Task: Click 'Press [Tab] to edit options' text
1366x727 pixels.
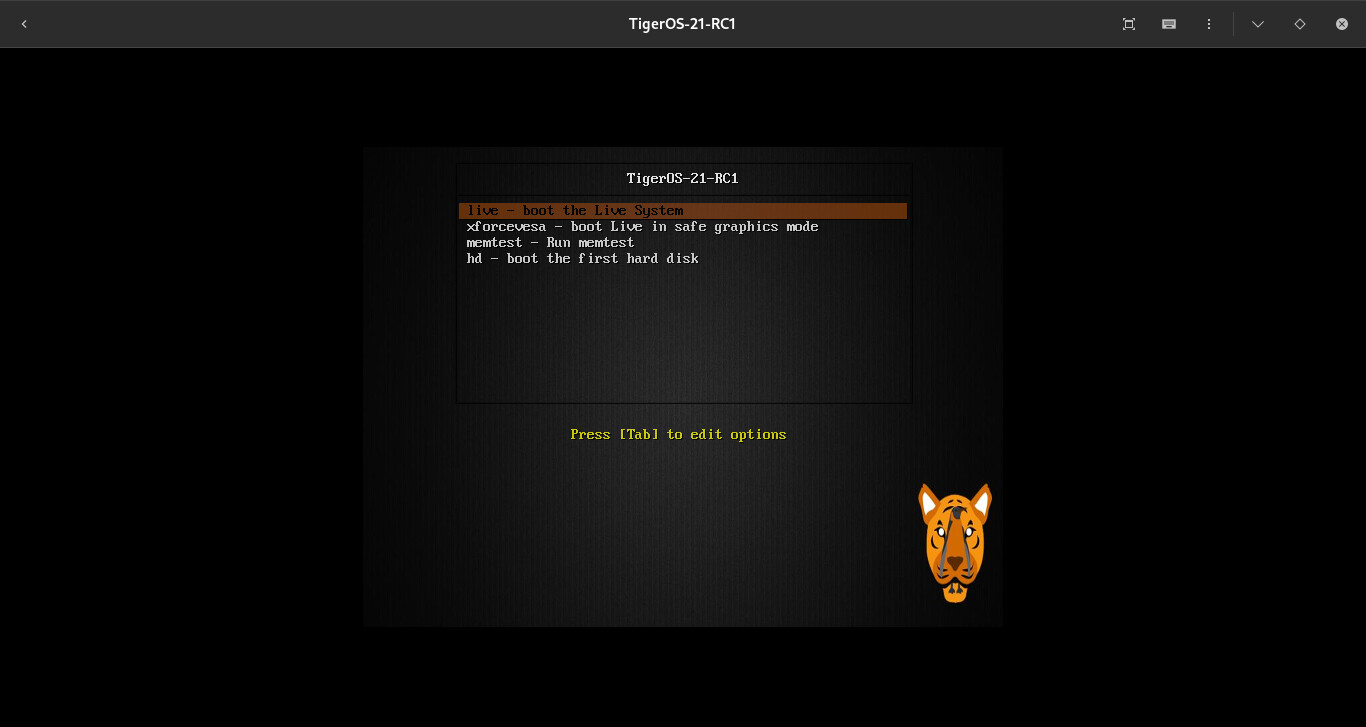Action: [x=678, y=435]
